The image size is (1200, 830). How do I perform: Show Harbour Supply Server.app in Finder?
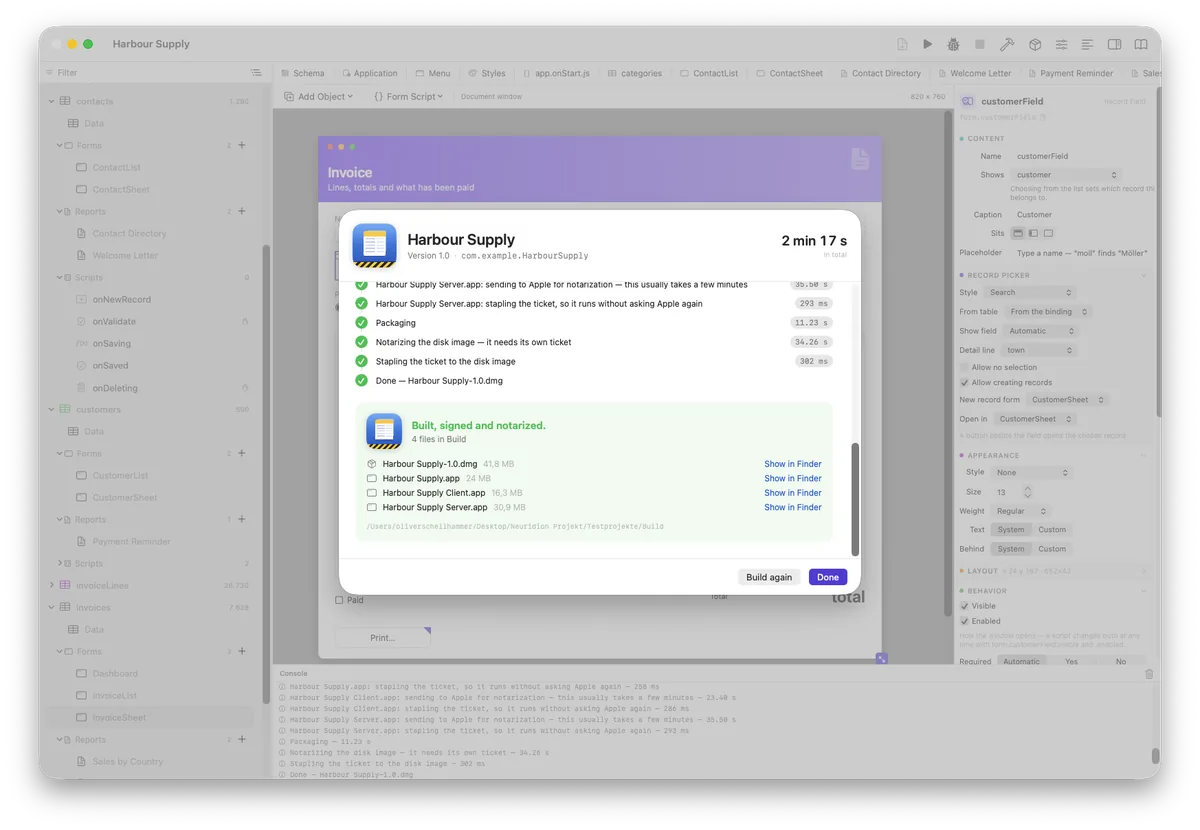[793, 507]
